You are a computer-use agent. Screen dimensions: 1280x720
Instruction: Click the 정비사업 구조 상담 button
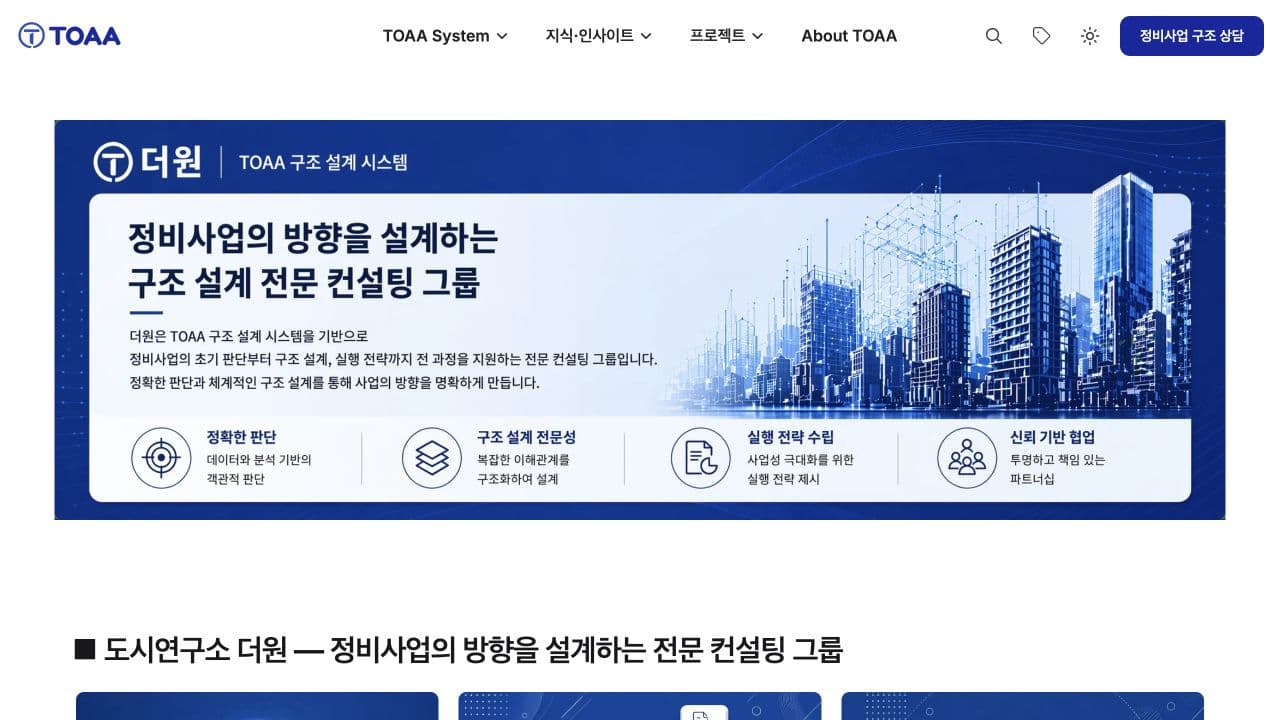click(x=1192, y=36)
